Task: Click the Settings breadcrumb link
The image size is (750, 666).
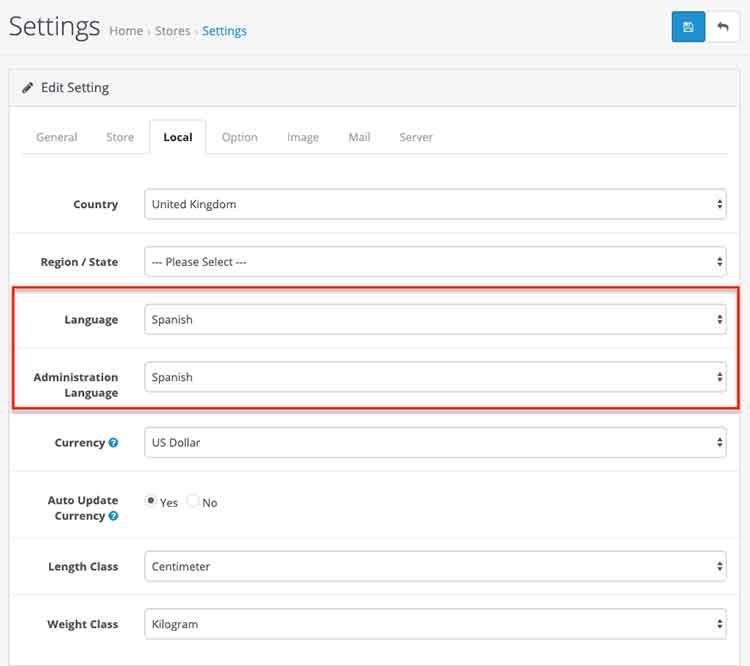Action: tap(224, 31)
